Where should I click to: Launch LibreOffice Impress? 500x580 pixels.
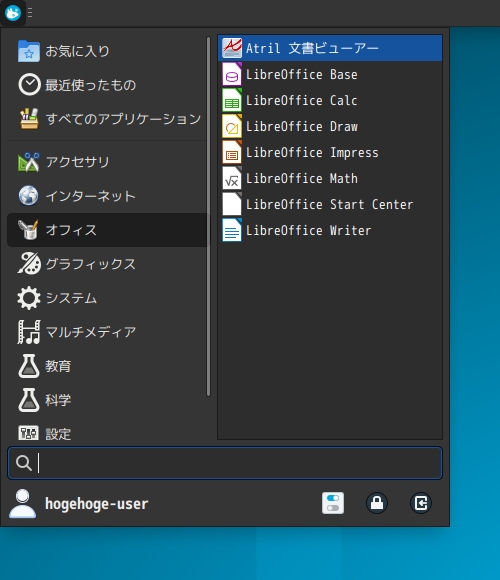330,152
